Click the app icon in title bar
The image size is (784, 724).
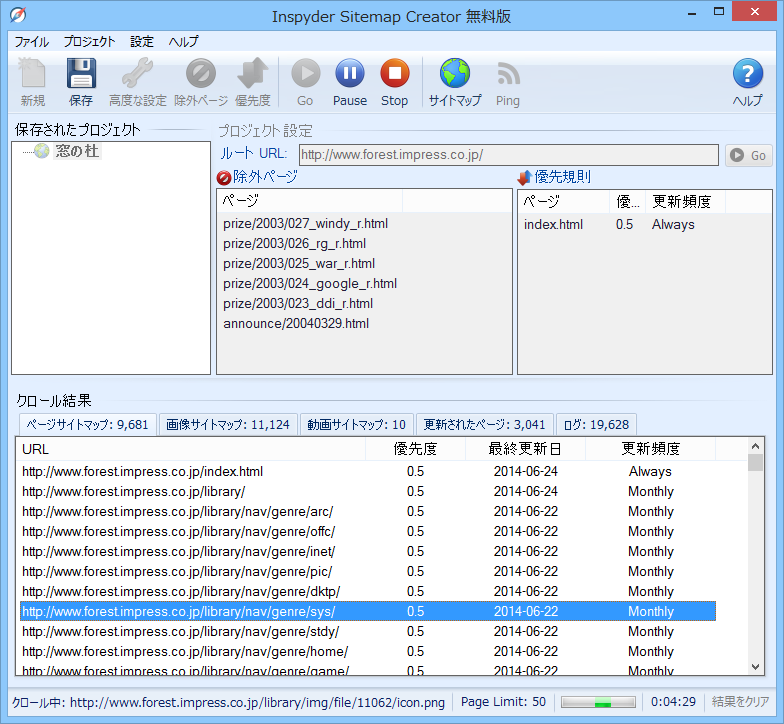(18, 15)
